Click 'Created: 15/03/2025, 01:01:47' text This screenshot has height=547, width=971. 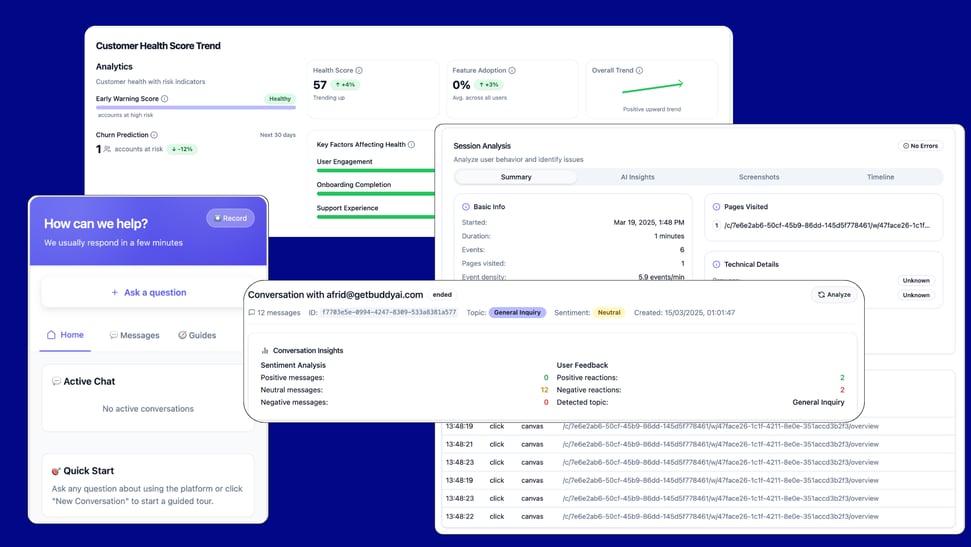[684, 313]
